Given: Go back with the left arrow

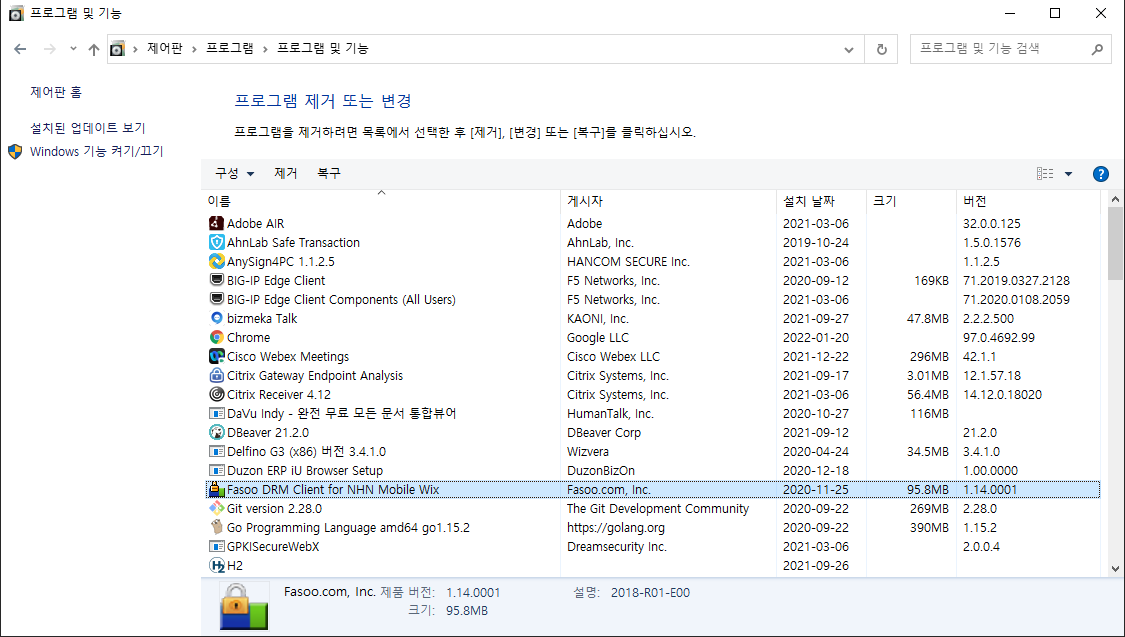Looking at the screenshot, I should pos(20,49).
